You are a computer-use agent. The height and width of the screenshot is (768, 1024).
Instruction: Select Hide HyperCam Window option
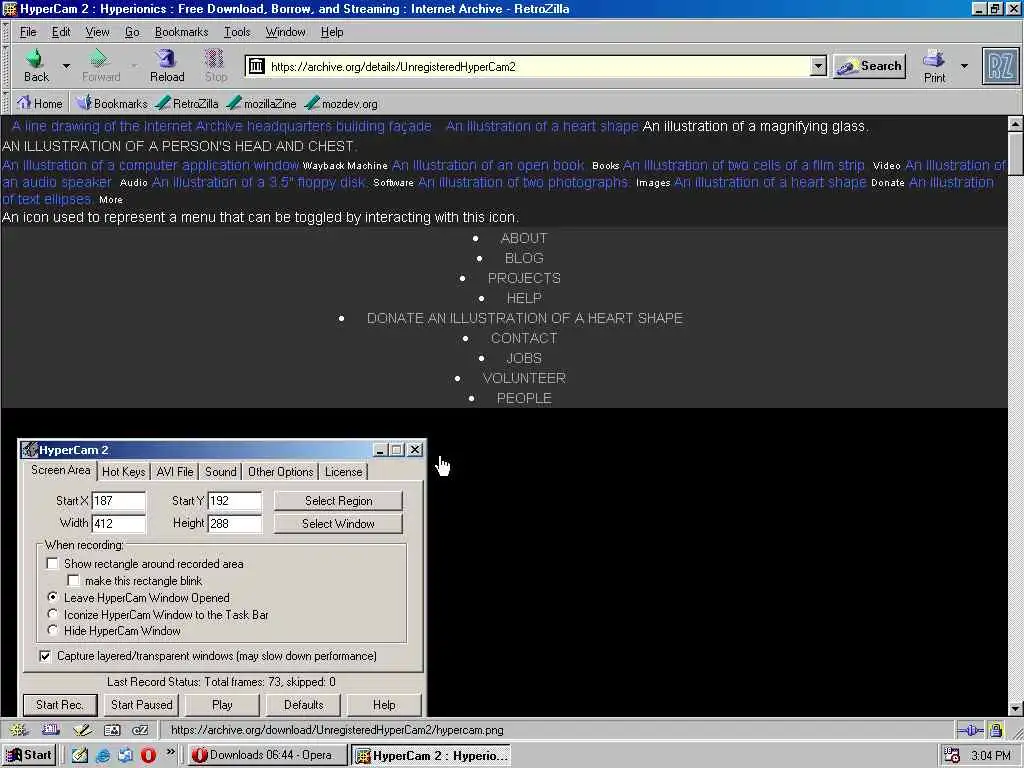click(x=53, y=630)
